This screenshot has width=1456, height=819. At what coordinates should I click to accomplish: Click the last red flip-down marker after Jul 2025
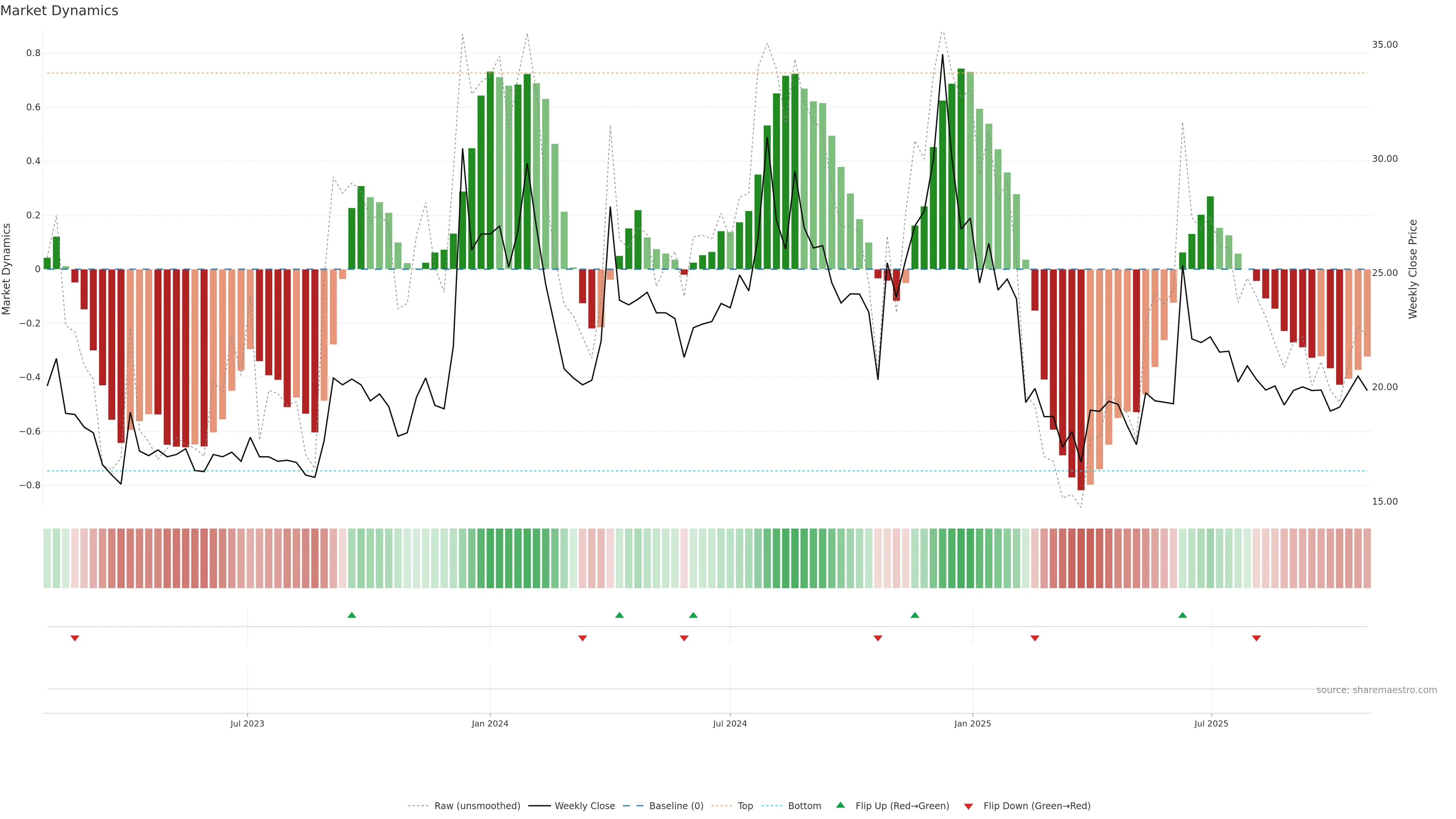pyautogui.click(x=1257, y=638)
